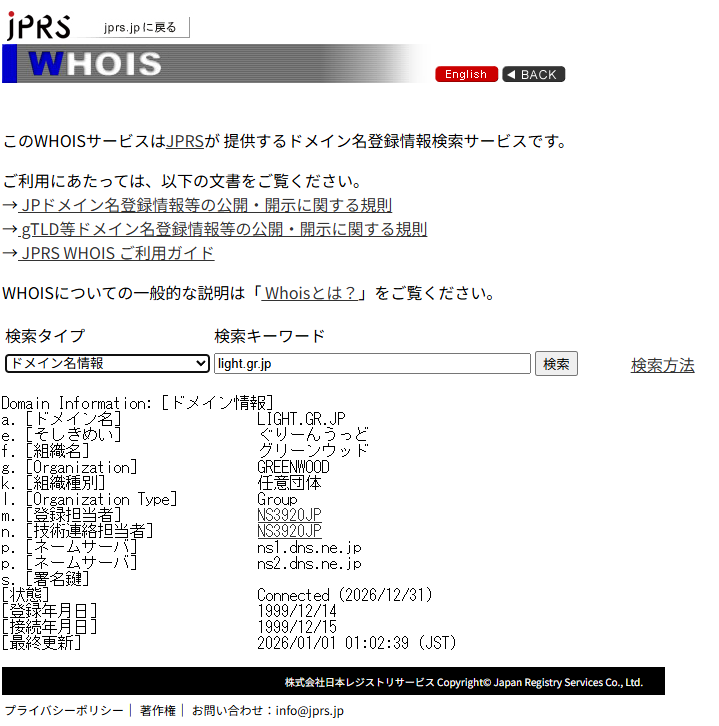Open the JPドメイン名登録情報等の公開・開示に関する規則 link

coord(205,205)
